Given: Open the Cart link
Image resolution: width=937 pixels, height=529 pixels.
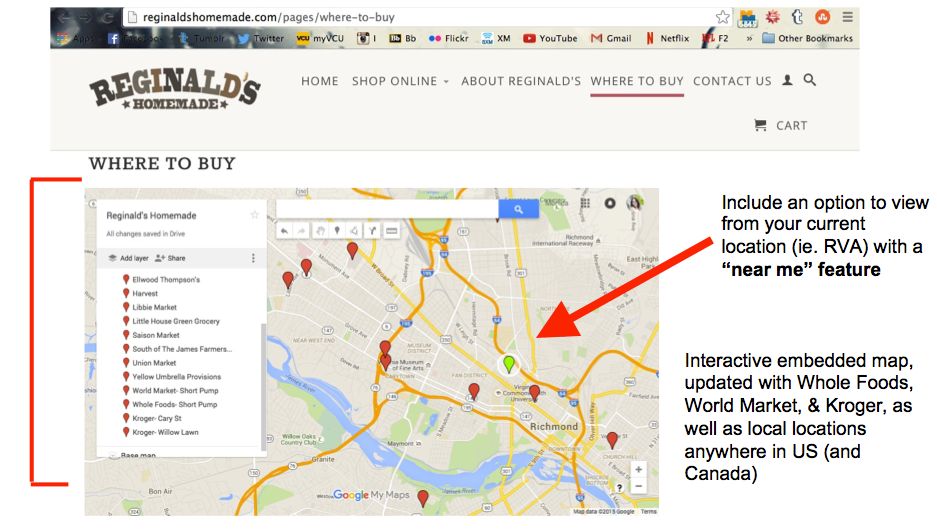Looking at the screenshot, I should (x=791, y=126).
